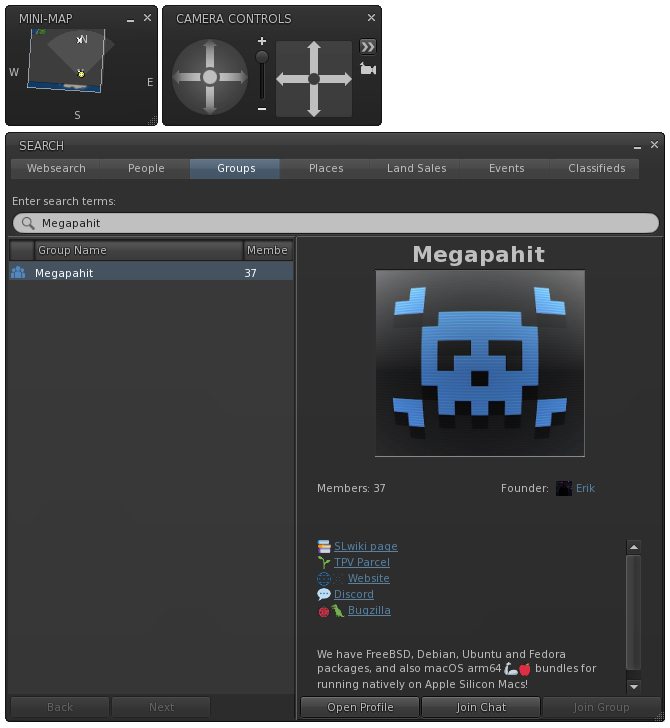Open the Bugzilla link
Image resolution: width=670 pixels, height=728 pixels.
[369, 611]
